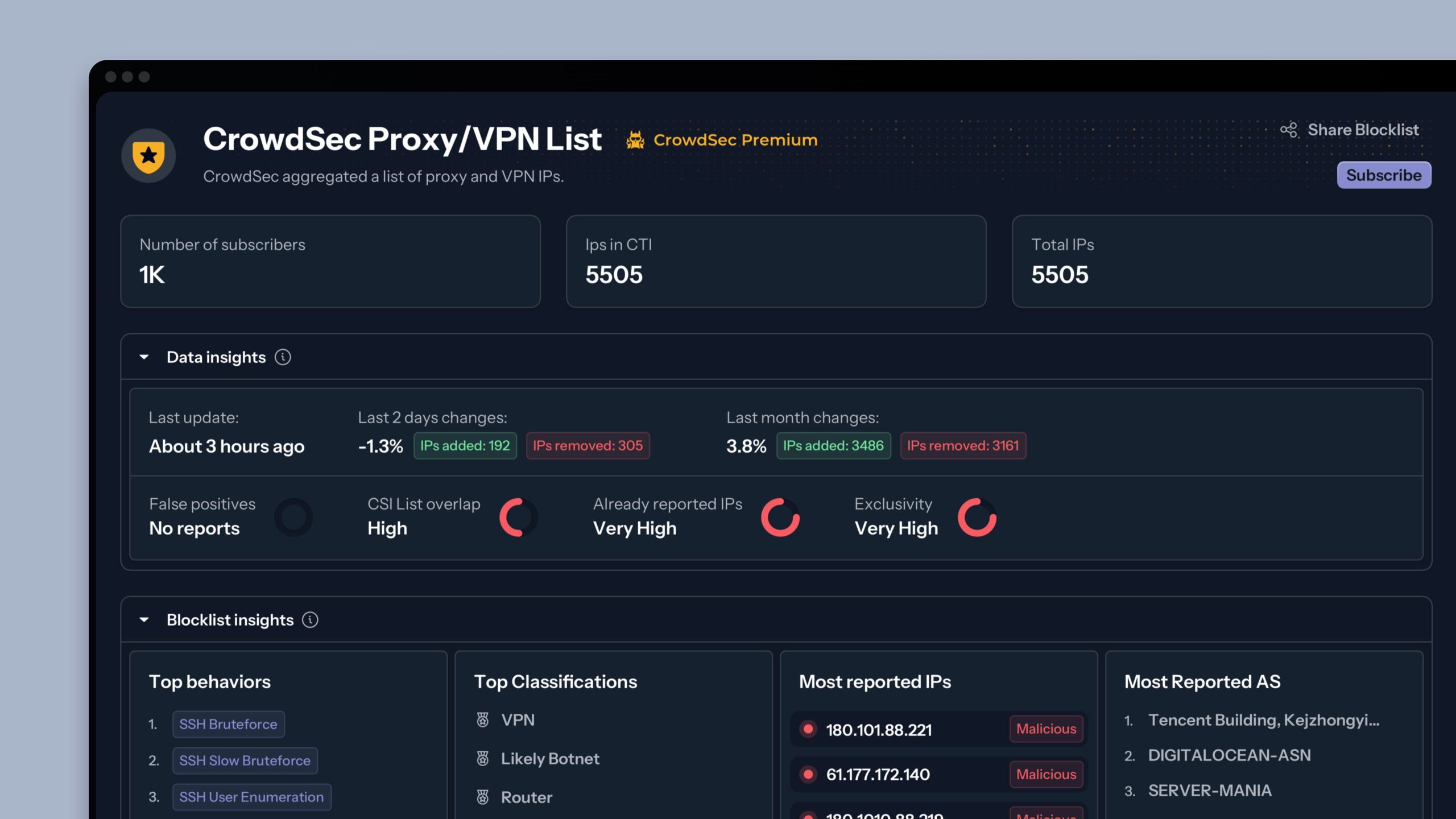Select the SSH User Enumeration behavior tag
This screenshot has width=1456, height=819.
click(250, 797)
